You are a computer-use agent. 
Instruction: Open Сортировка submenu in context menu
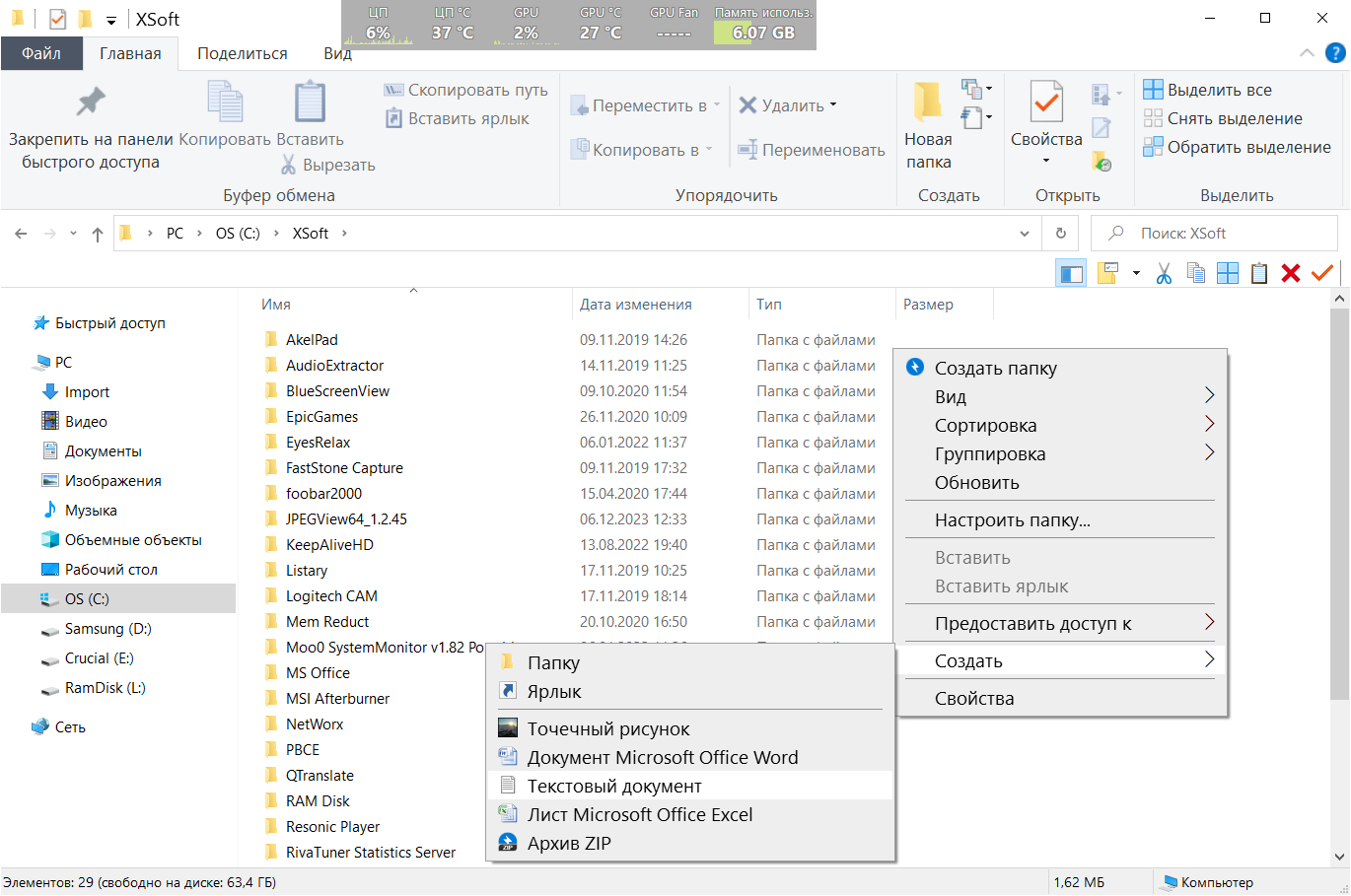[x=1060, y=425]
